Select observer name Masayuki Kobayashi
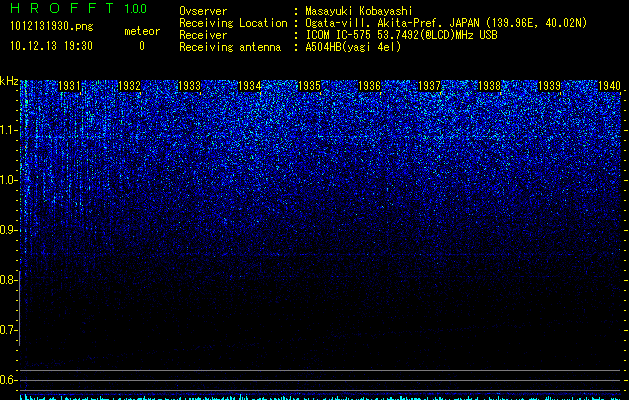The width and height of the screenshot is (629, 400). pyautogui.click(x=359, y=11)
